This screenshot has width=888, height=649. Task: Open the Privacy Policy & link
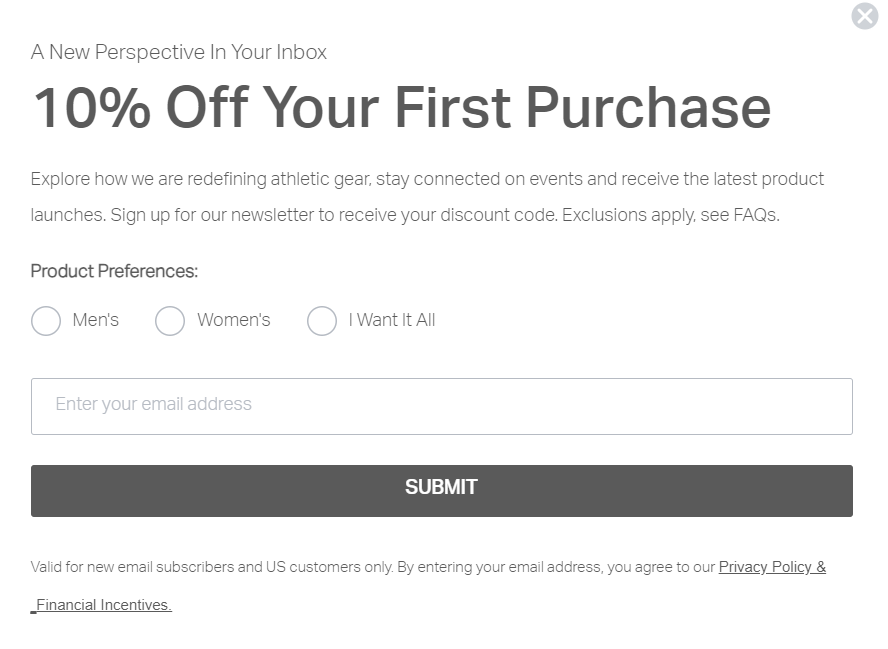(772, 567)
